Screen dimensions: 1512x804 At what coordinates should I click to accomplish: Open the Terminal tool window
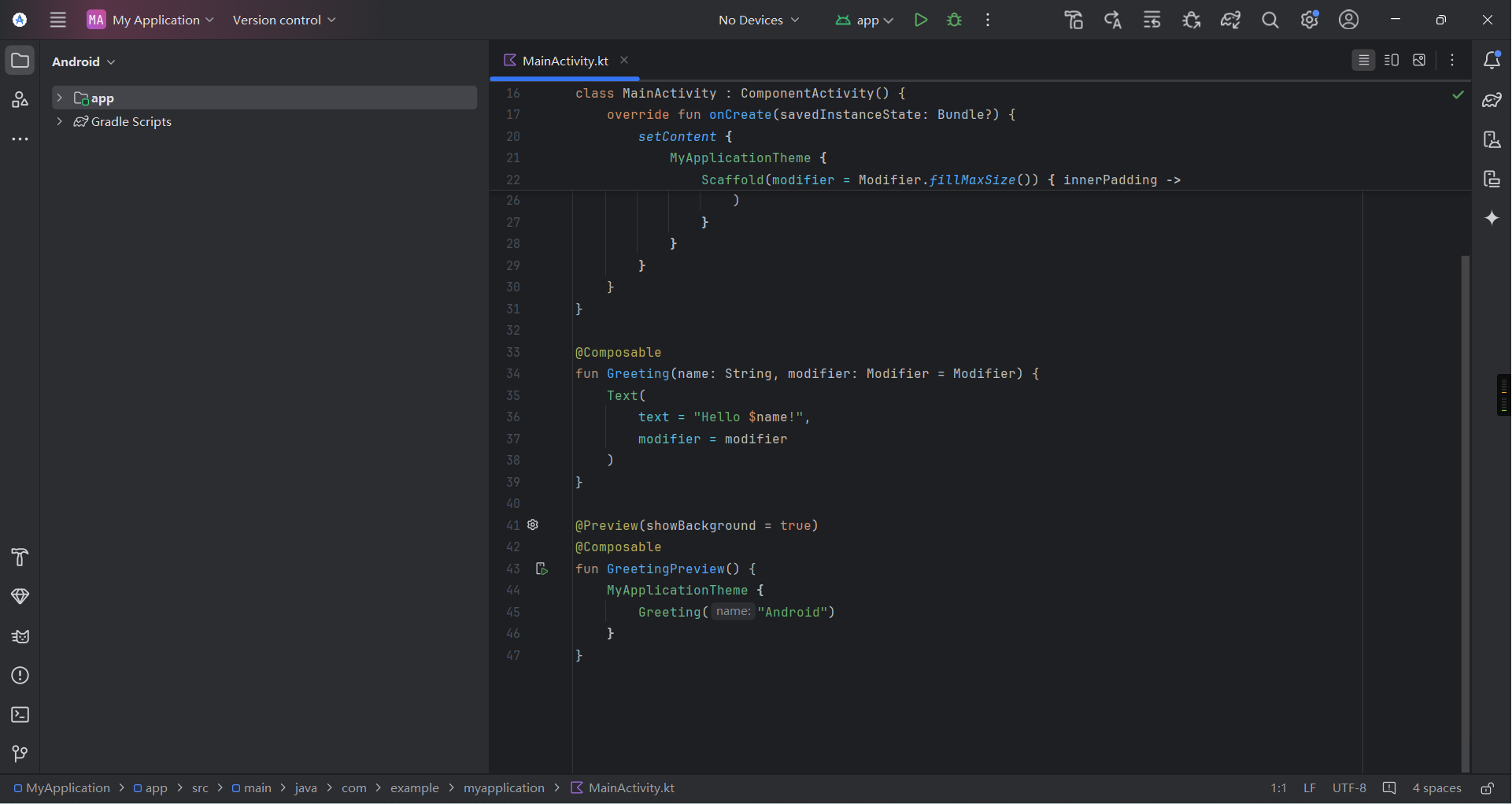20,715
